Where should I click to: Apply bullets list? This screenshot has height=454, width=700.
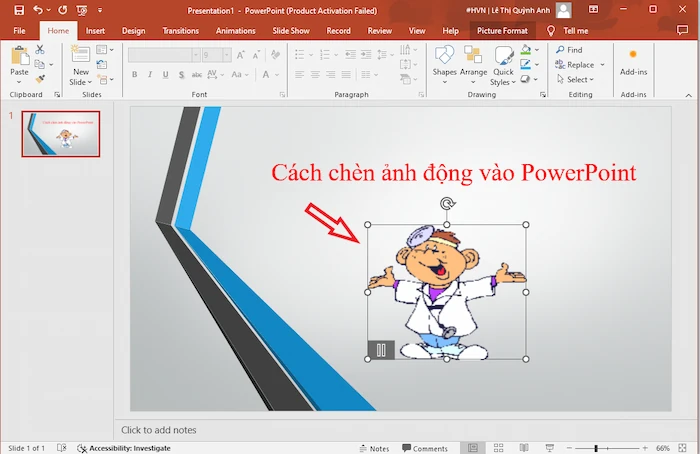(300, 54)
